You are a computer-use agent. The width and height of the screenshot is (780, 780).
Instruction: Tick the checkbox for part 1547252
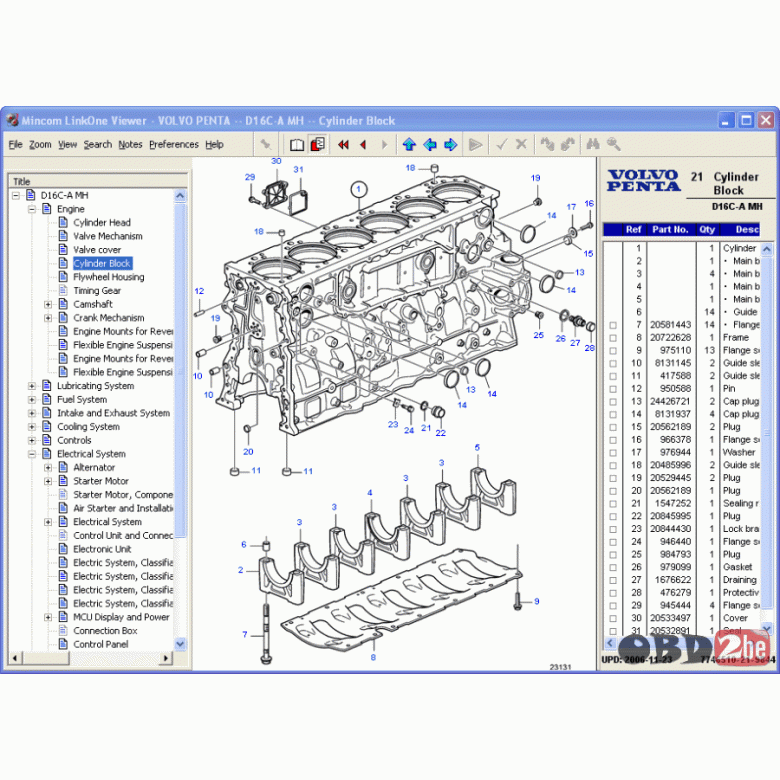[x=613, y=504]
